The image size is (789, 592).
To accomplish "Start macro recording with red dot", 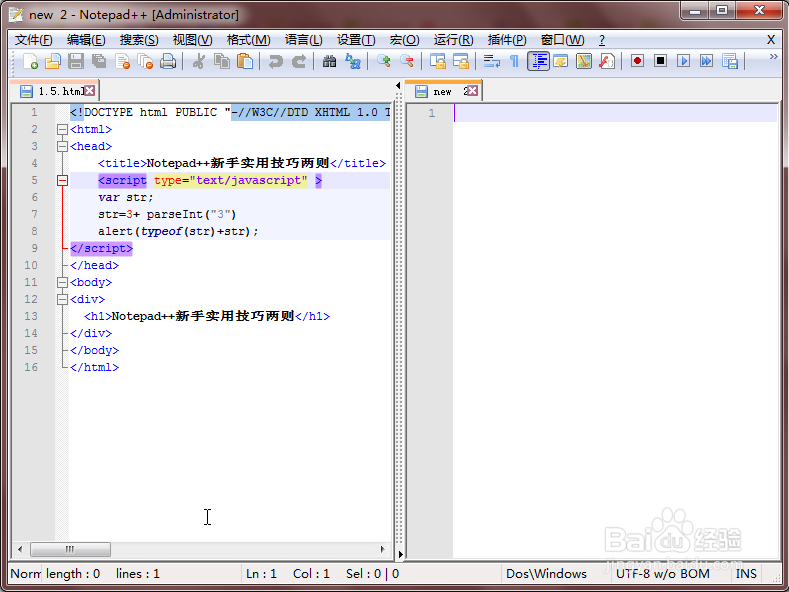I will (638, 61).
